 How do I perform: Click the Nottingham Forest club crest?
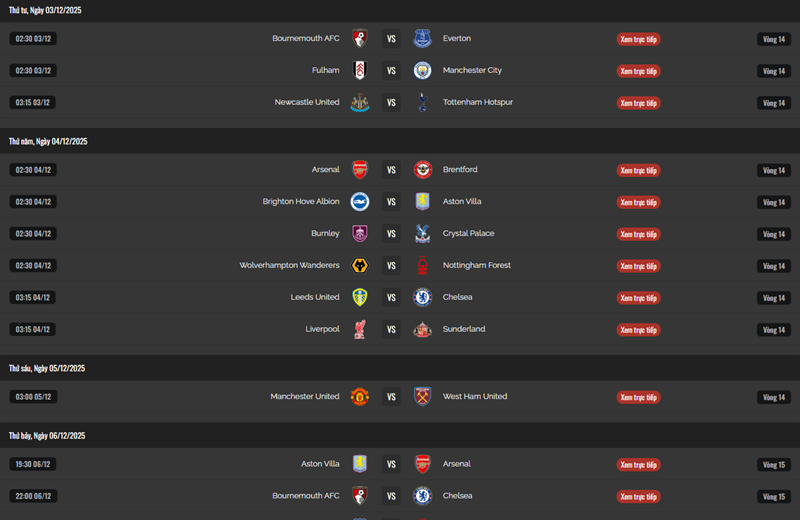click(422, 266)
